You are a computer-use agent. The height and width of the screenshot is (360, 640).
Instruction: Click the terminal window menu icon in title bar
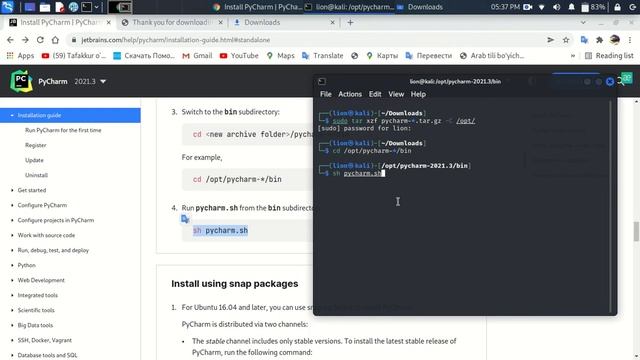(322, 81)
